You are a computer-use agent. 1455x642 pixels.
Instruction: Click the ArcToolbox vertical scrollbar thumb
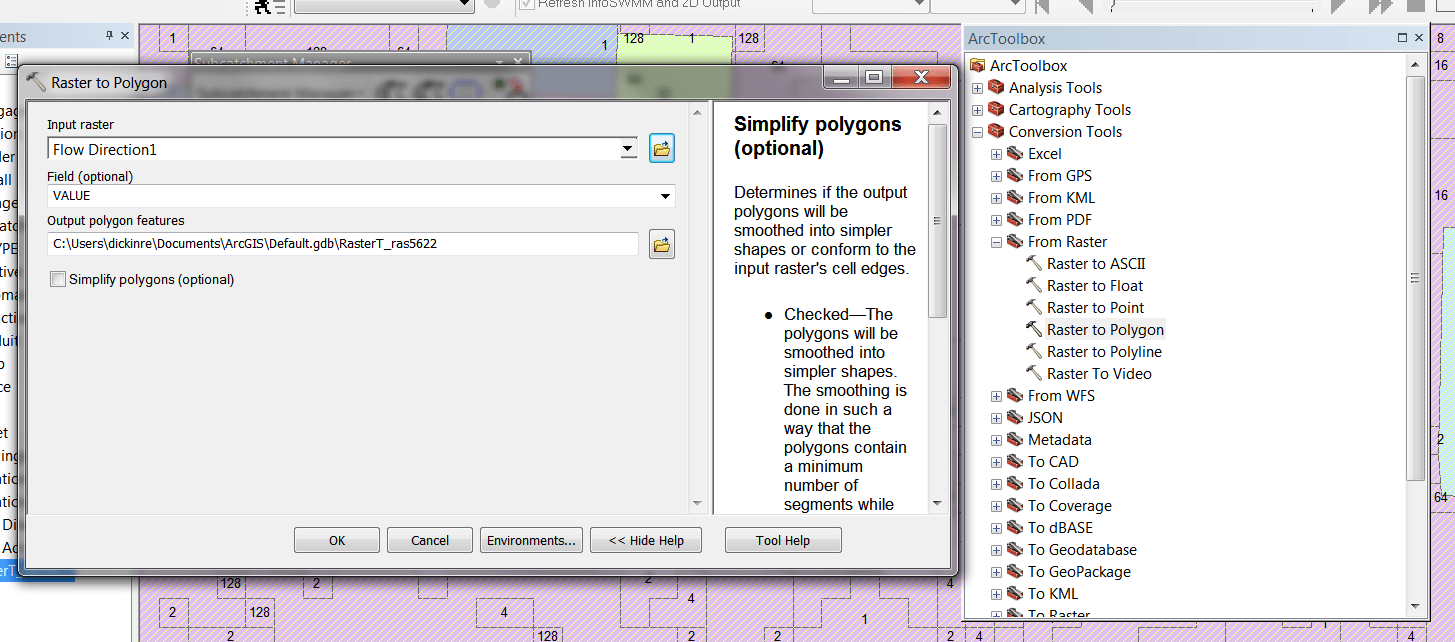tap(1415, 278)
